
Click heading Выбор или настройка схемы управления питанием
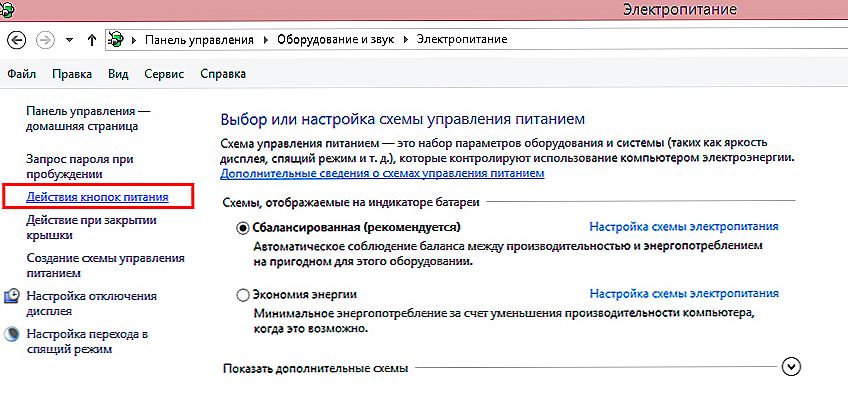[x=403, y=119]
